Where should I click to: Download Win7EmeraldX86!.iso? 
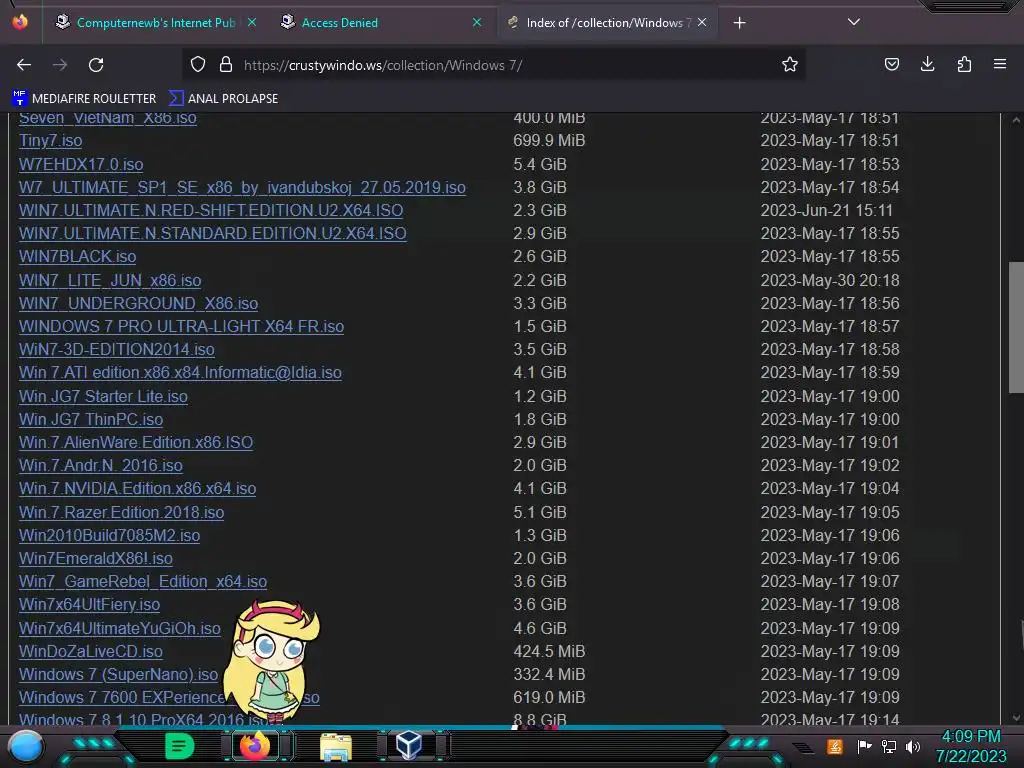pos(96,558)
